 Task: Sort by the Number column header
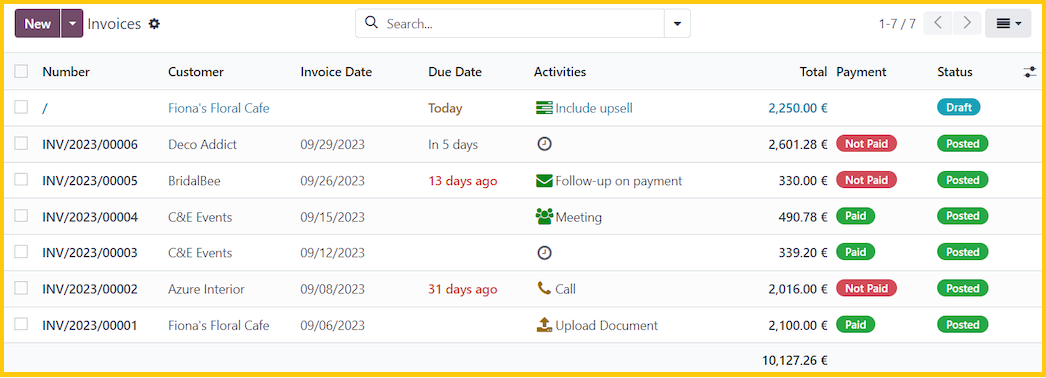66,72
